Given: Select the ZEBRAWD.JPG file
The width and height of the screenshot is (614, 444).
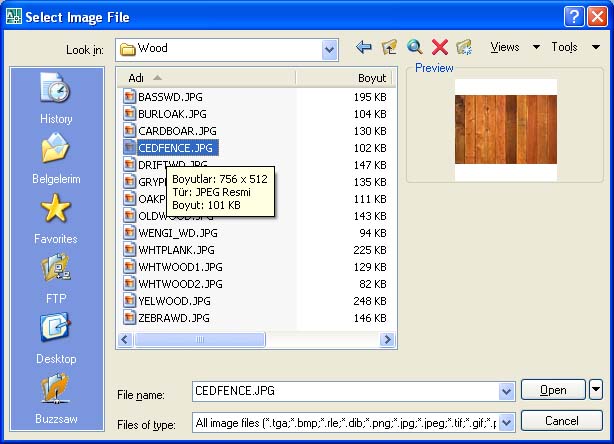Looking at the screenshot, I should pos(173,318).
